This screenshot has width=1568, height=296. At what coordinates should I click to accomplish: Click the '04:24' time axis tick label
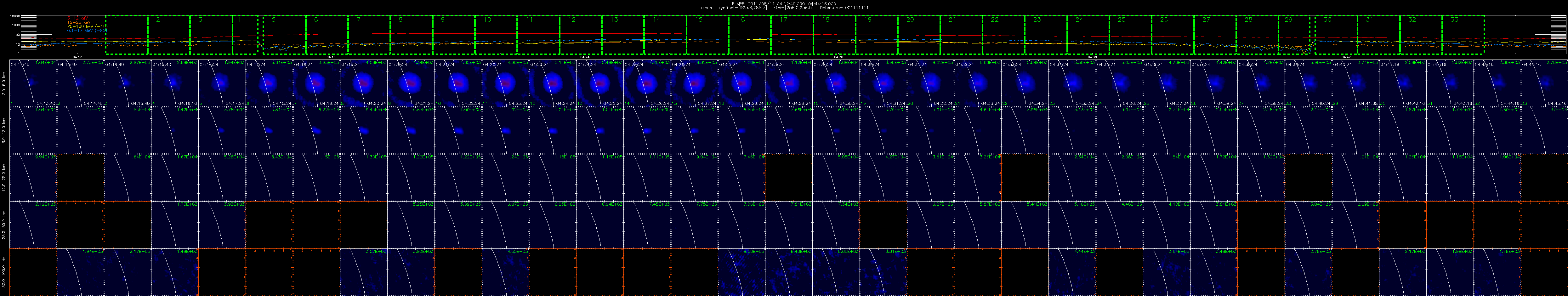click(x=585, y=57)
